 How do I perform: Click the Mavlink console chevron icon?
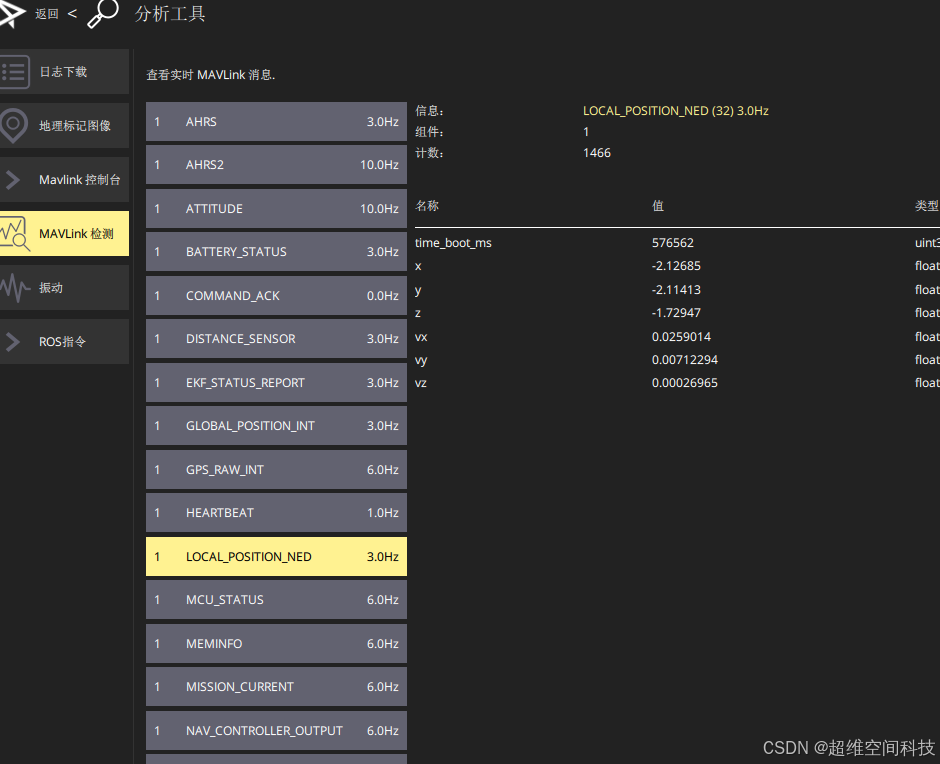(13, 180)
